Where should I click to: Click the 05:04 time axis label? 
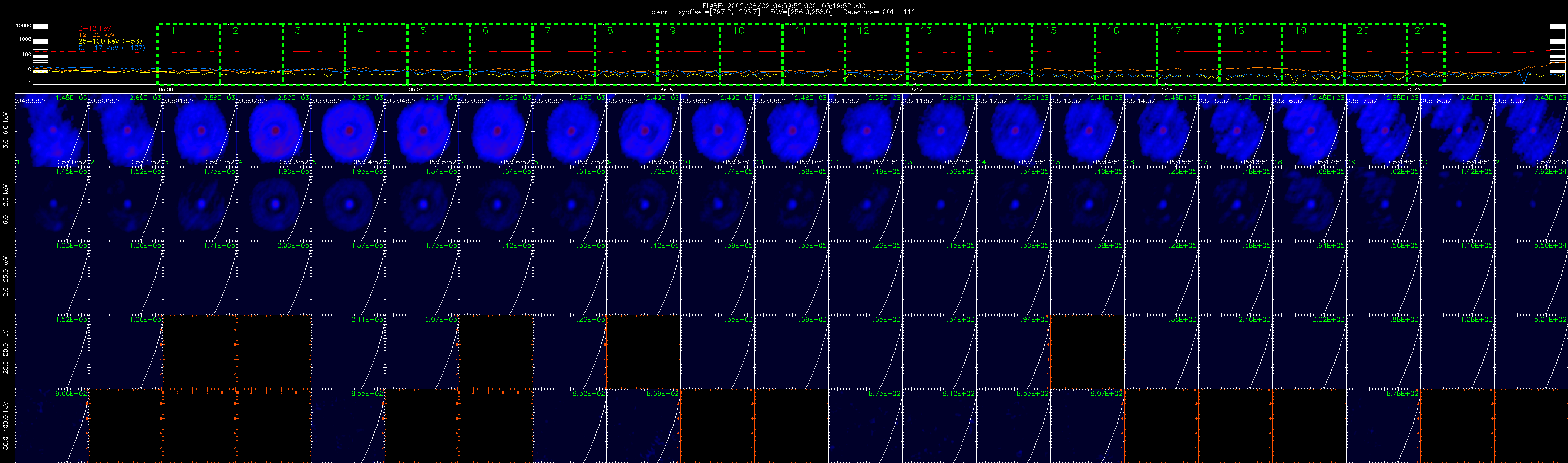click(416, 90)
